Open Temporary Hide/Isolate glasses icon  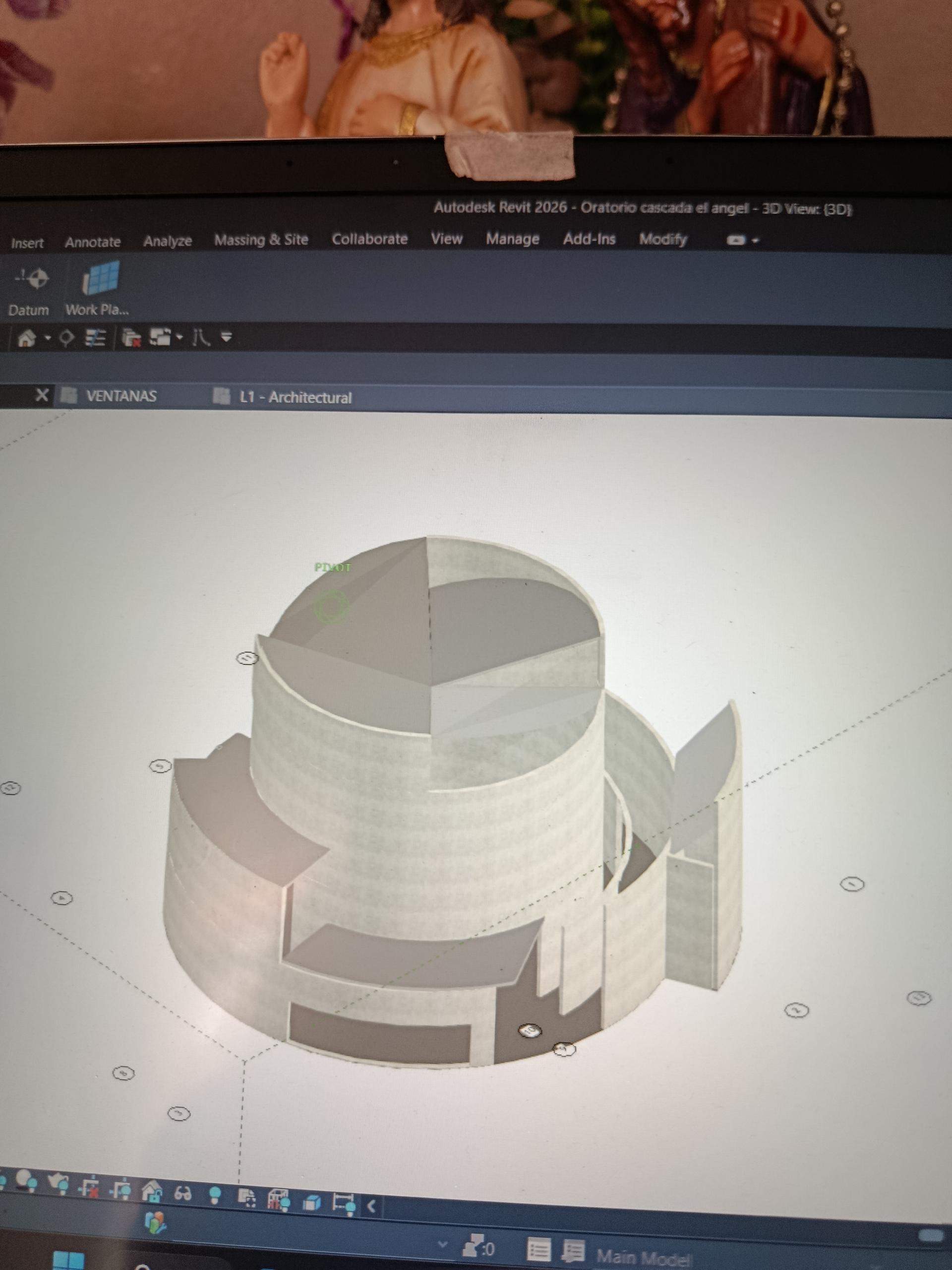[182, 1194]
